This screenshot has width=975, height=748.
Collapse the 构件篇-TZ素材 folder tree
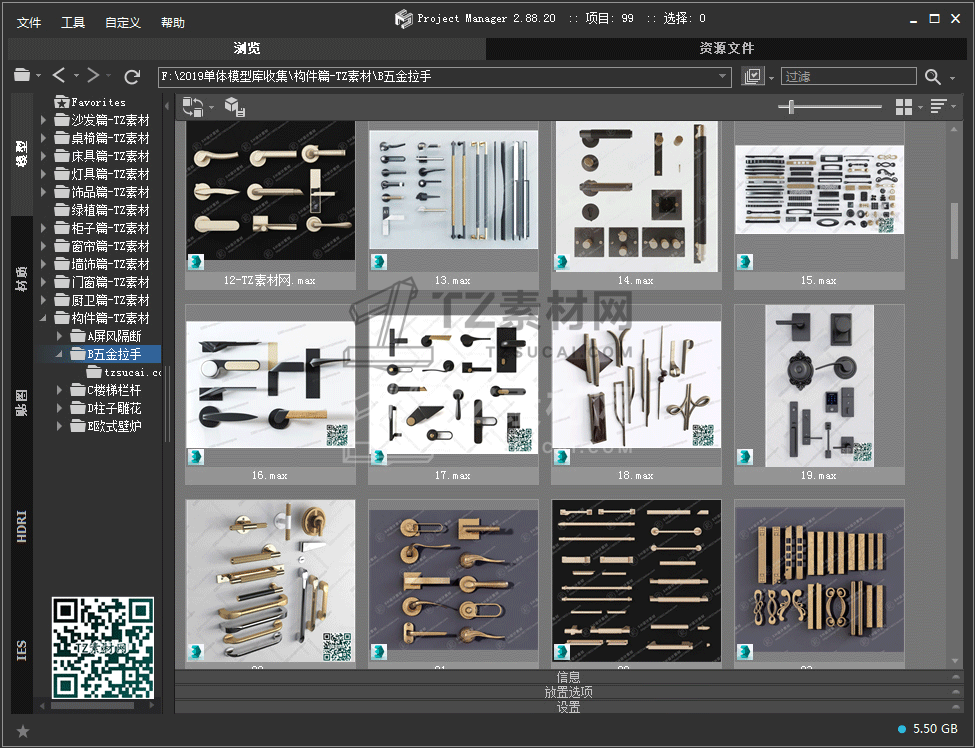pos(44,318)
